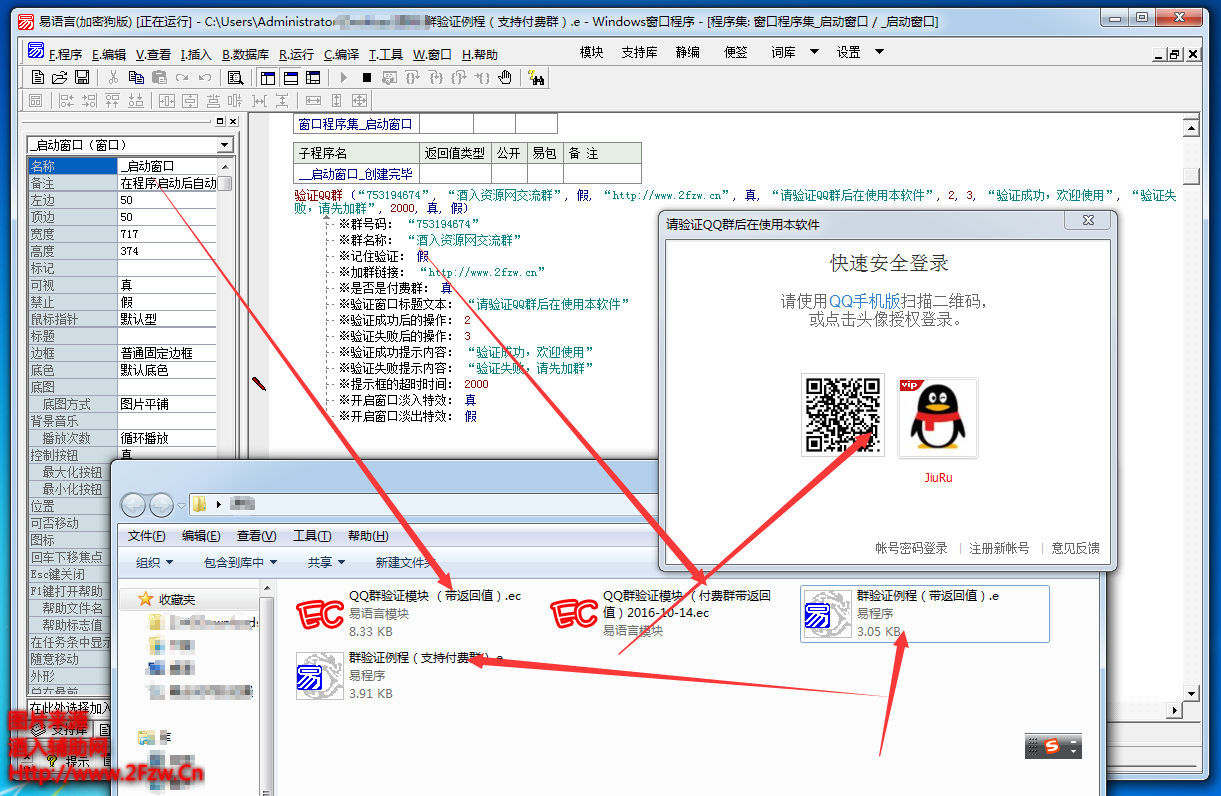Image resolution: width=1221 pixels, height=796 pixels.
Task: Click the 收藏夹 favorites tree item
Action: pos(177,599)
